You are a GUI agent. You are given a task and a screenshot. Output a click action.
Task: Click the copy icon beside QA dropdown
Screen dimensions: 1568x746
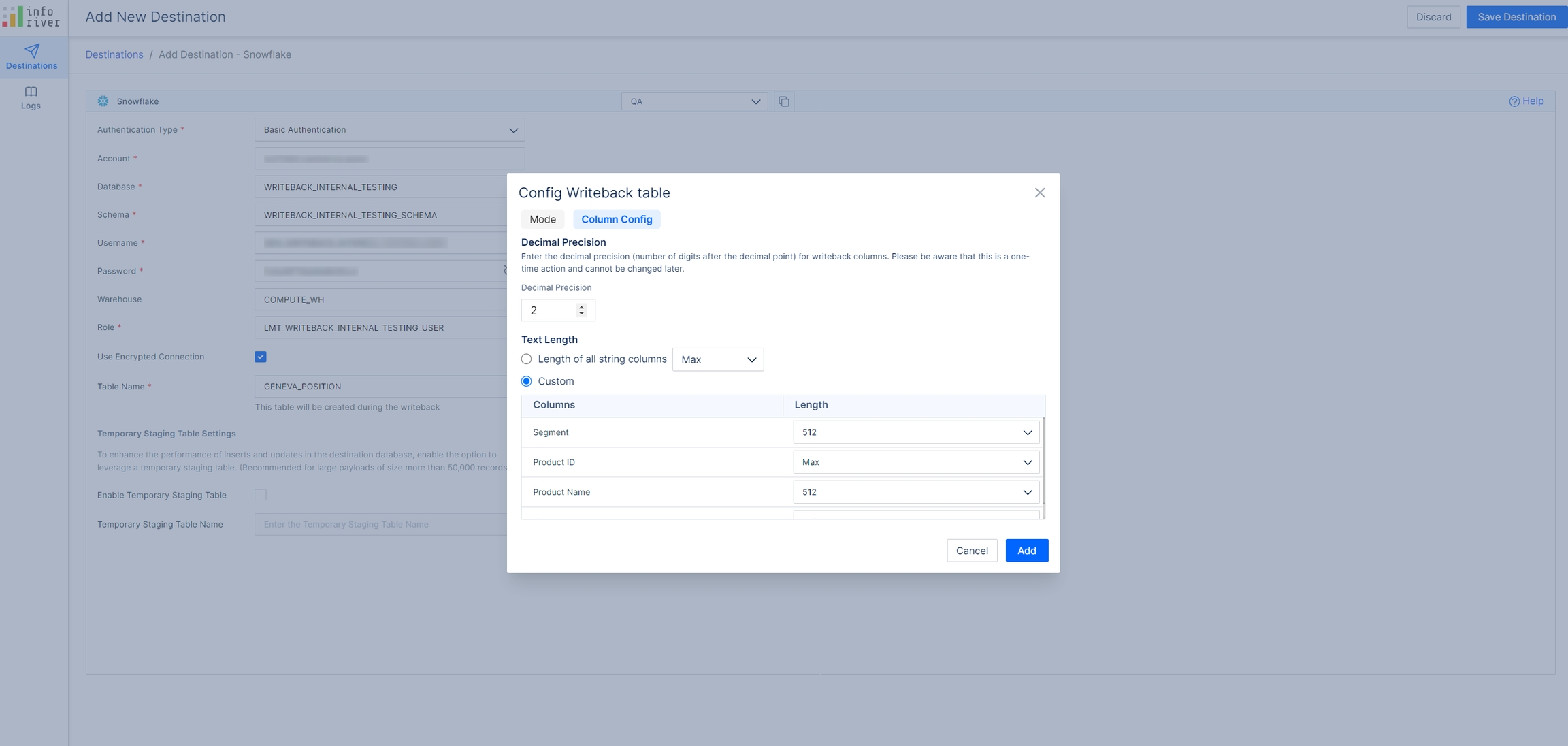784,101
